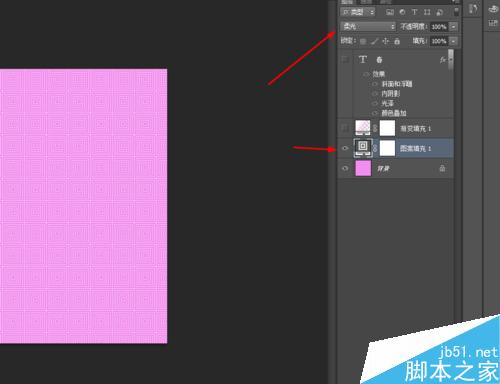Collapse text layer effects arrow
Viewport: 500px width, 384px height.
tap(450, 60)
